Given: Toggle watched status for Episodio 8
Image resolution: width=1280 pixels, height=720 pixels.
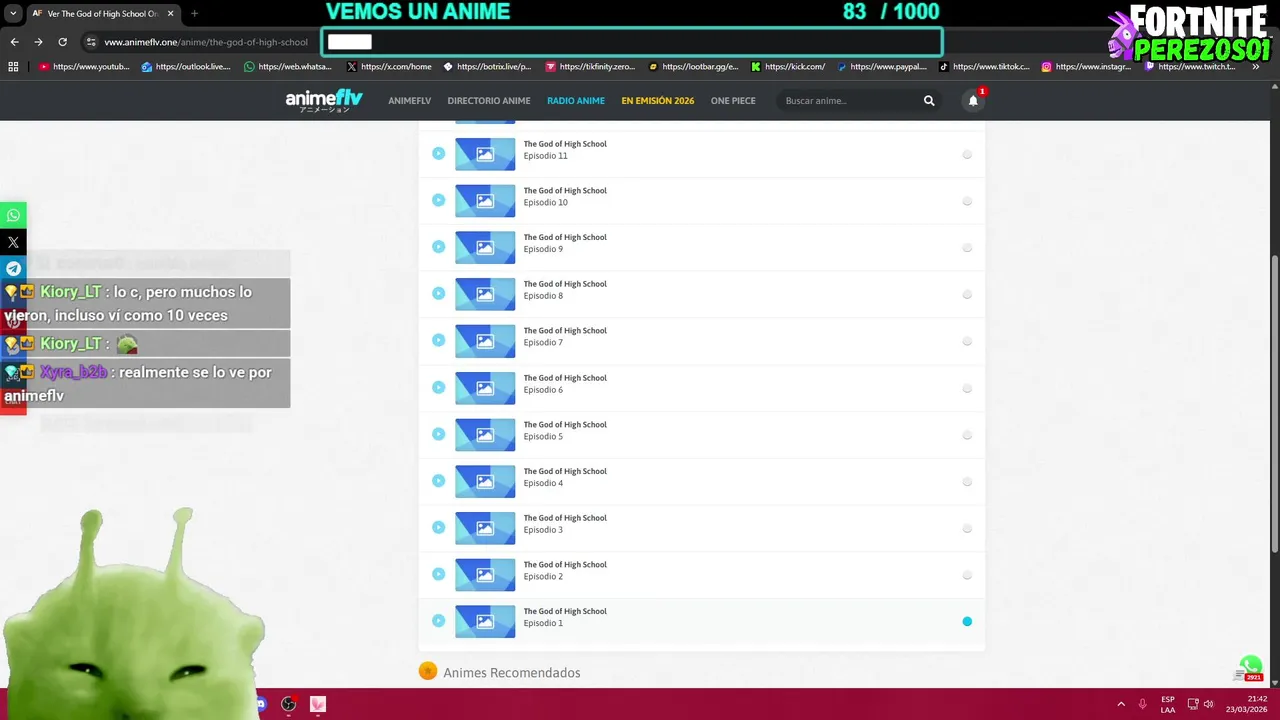Looking at the screenshot, I should click(967, 295).
